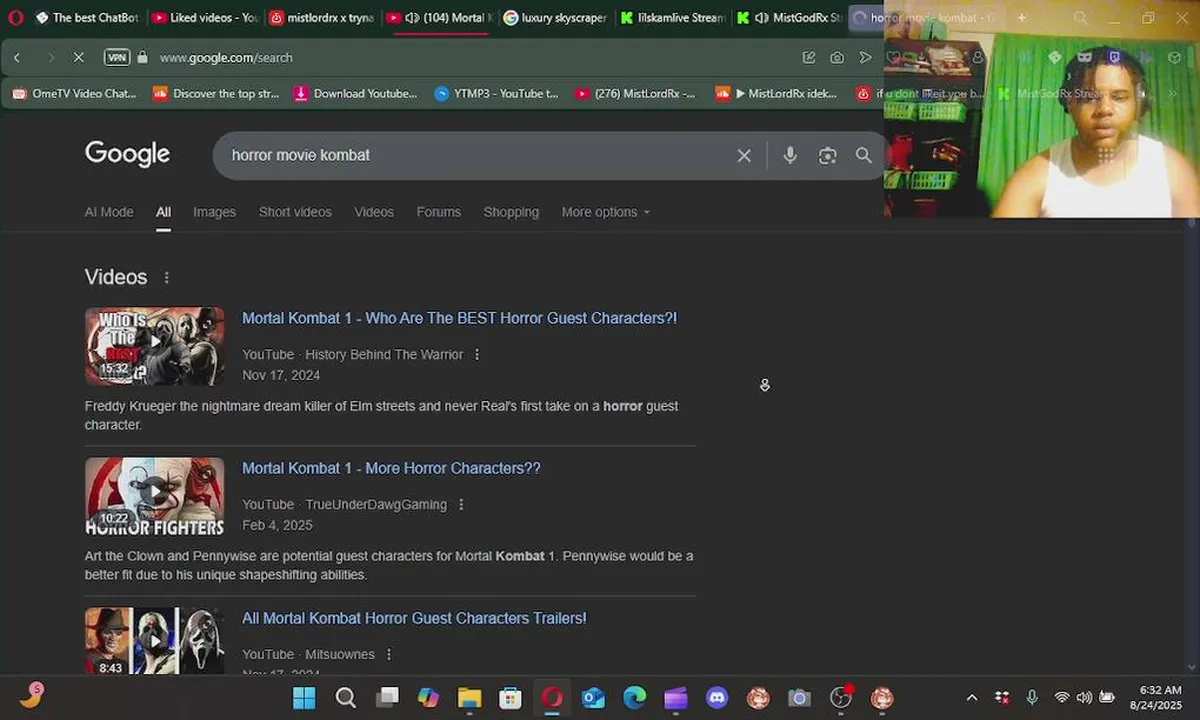Toggle the VPN badge in address bar

point(117,57)
